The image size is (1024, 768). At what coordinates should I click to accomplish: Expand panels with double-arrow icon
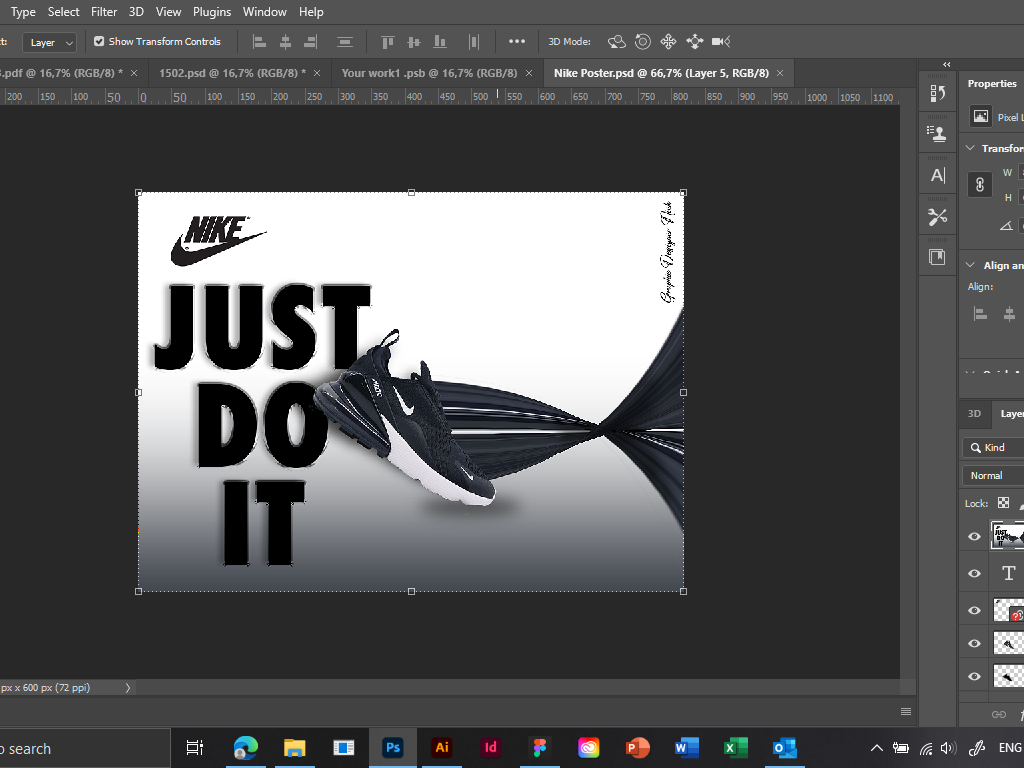pyautogui.click(x=946, y=64)
